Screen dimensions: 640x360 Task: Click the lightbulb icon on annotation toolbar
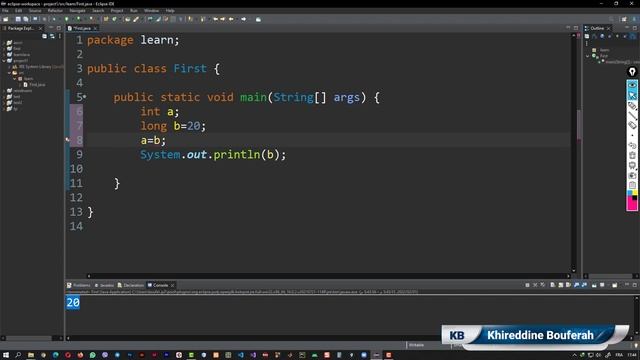(x=632, y=72)
